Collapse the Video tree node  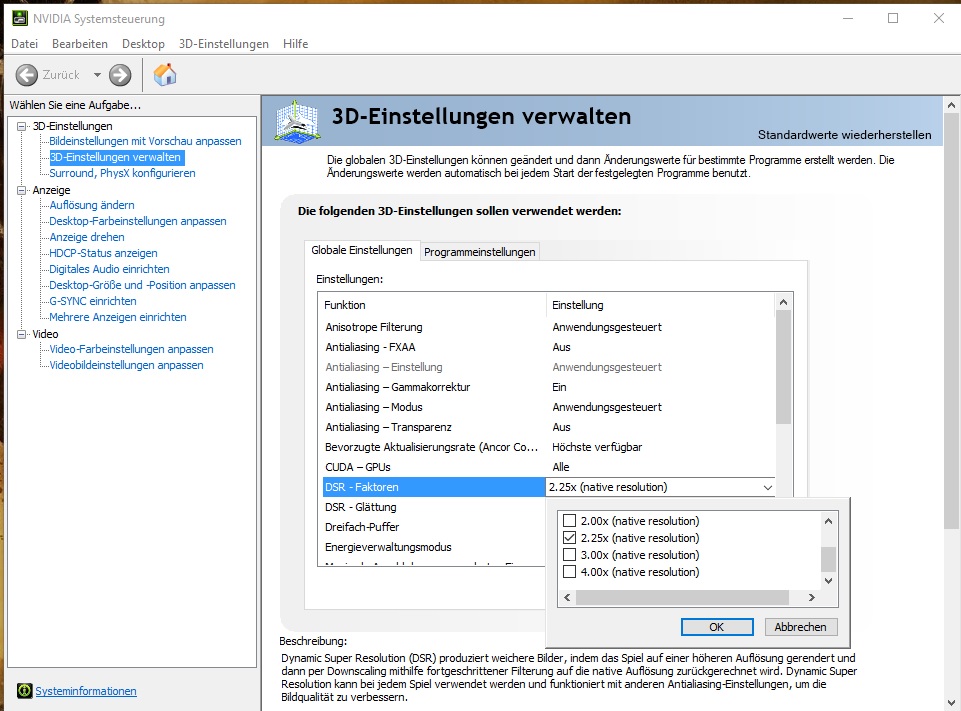(22, 334)
